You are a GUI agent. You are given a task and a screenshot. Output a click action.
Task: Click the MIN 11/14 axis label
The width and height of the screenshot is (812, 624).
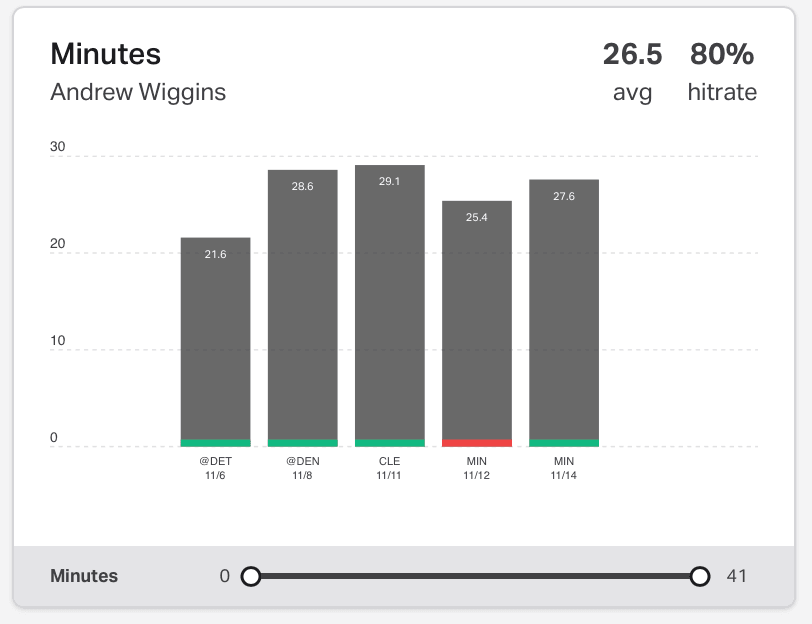[x=563, y=468]
